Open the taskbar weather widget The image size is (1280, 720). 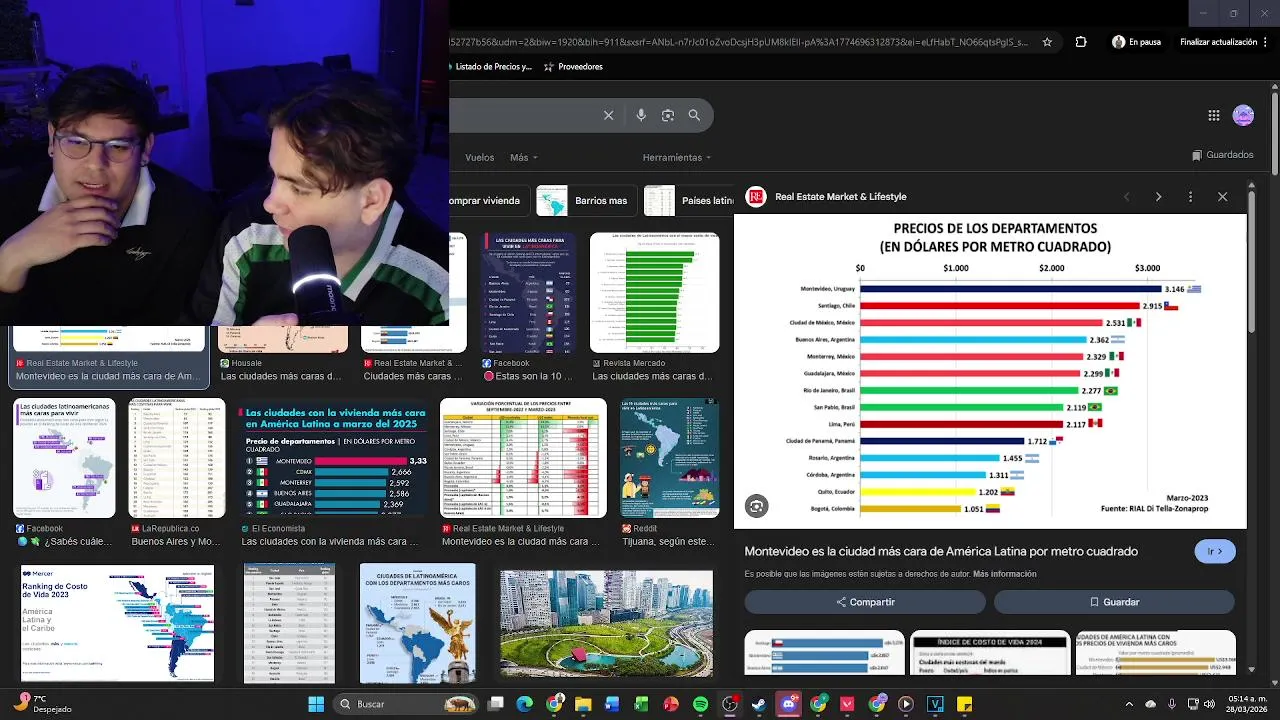click(x=42, y=704)
